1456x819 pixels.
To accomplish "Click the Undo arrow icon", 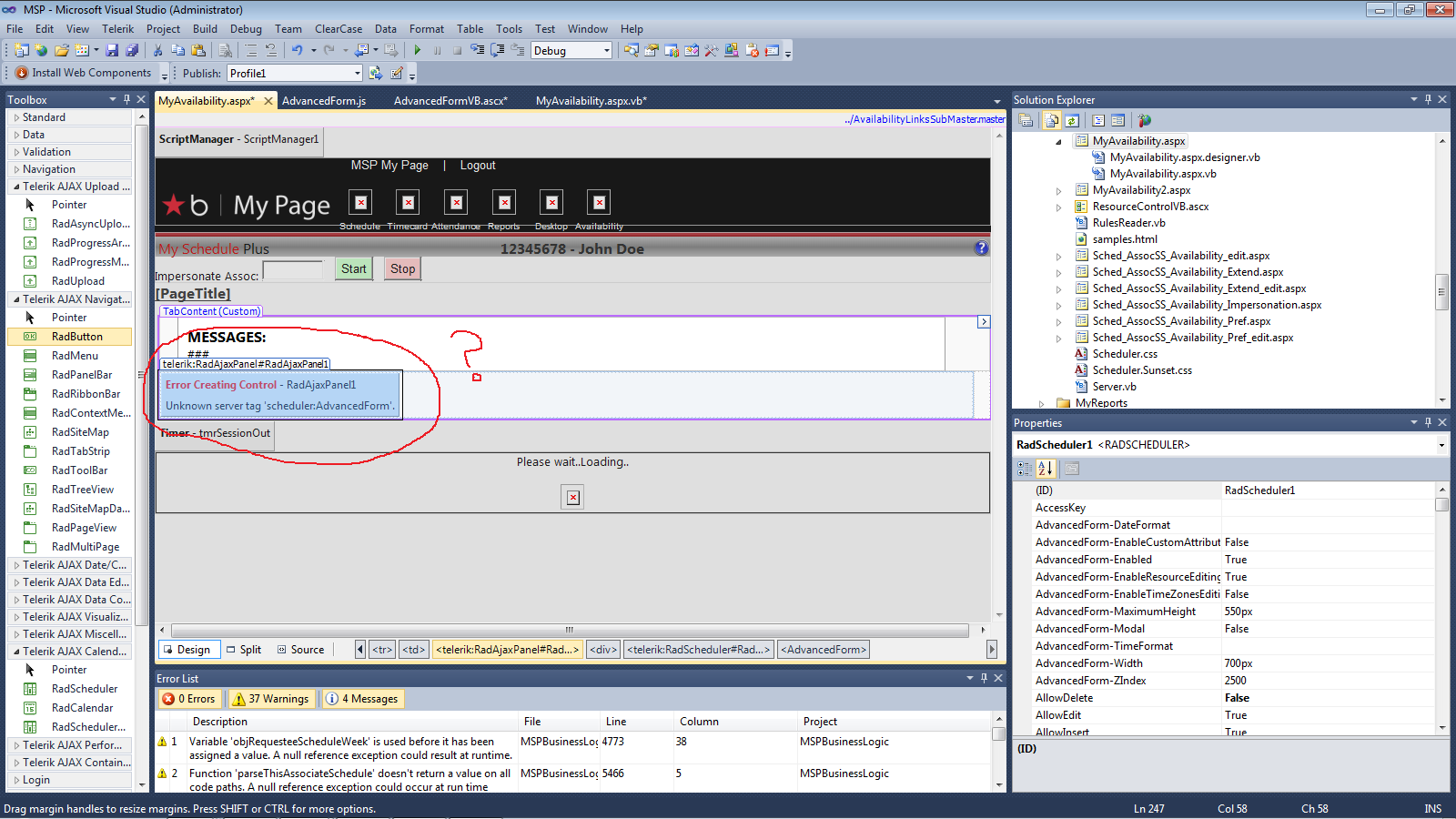I will tap(297, 51).
